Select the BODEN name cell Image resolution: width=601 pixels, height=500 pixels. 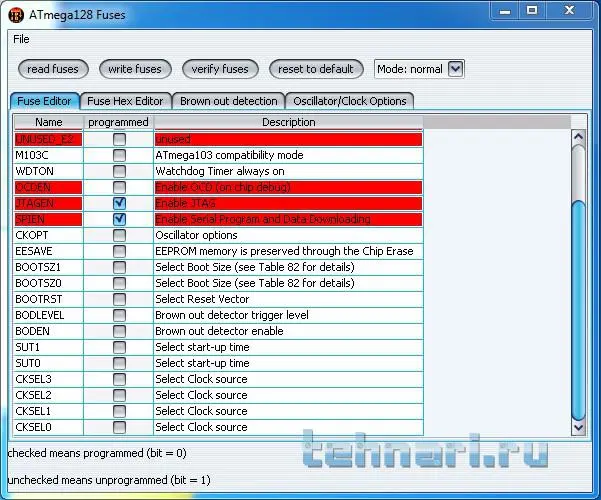(49, 331)
